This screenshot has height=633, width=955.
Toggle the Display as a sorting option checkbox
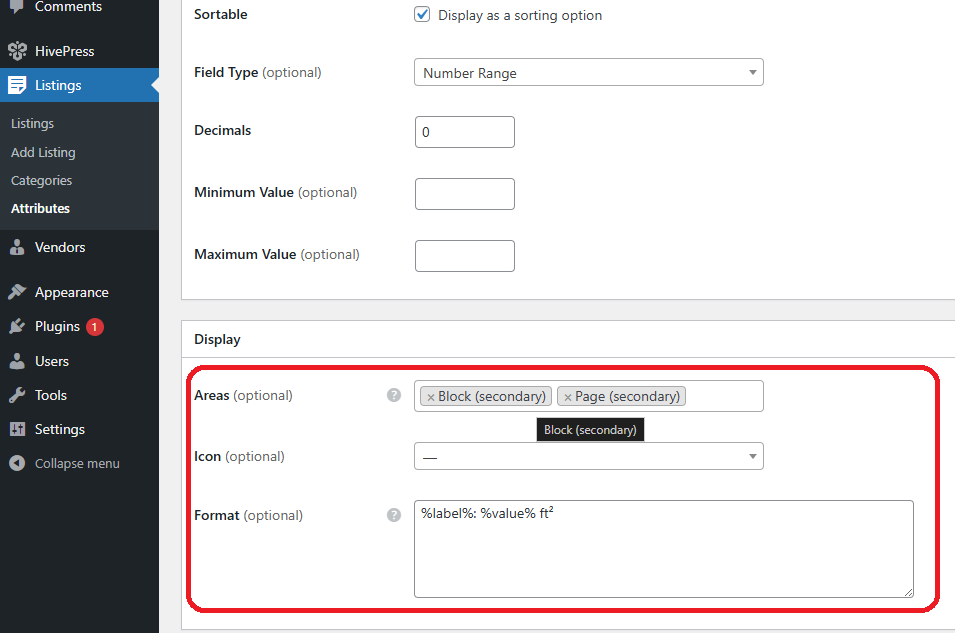(x=422, y=15)
